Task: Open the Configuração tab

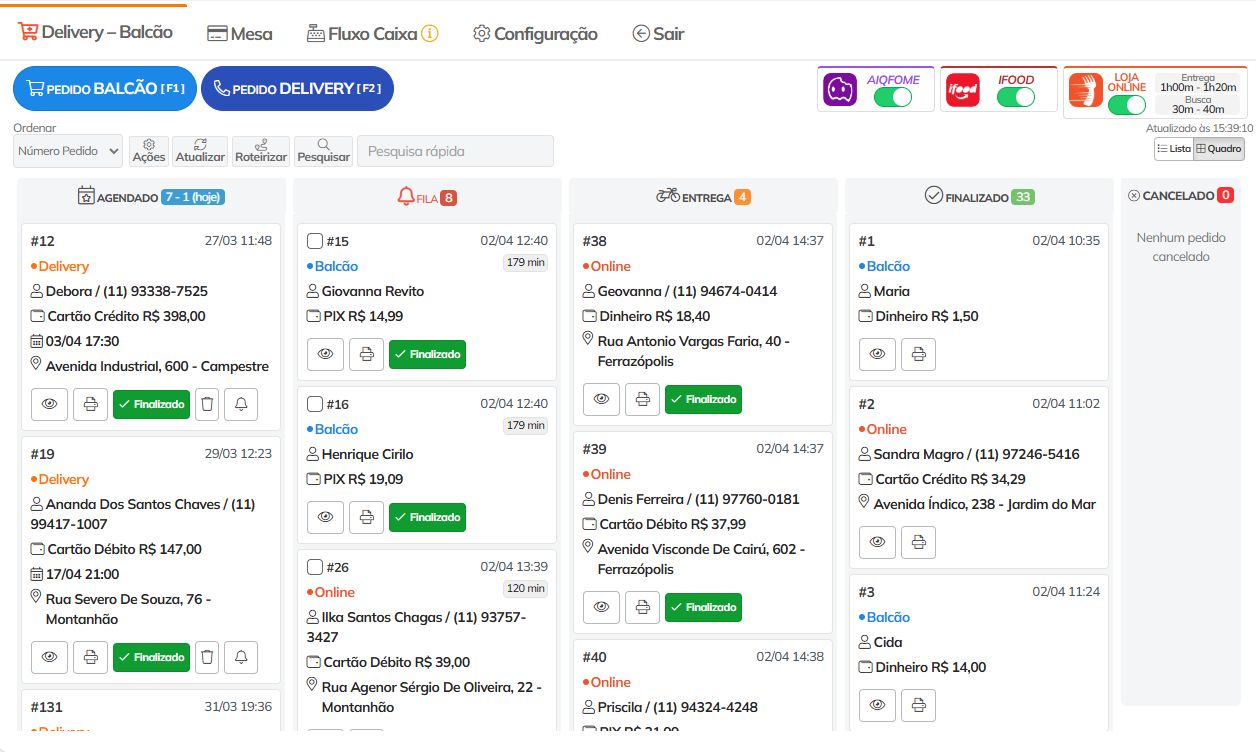Action: (535, 34)
